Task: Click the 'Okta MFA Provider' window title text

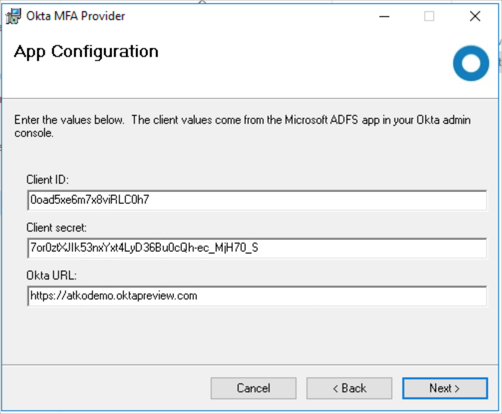Action: [x=76, y=16]
